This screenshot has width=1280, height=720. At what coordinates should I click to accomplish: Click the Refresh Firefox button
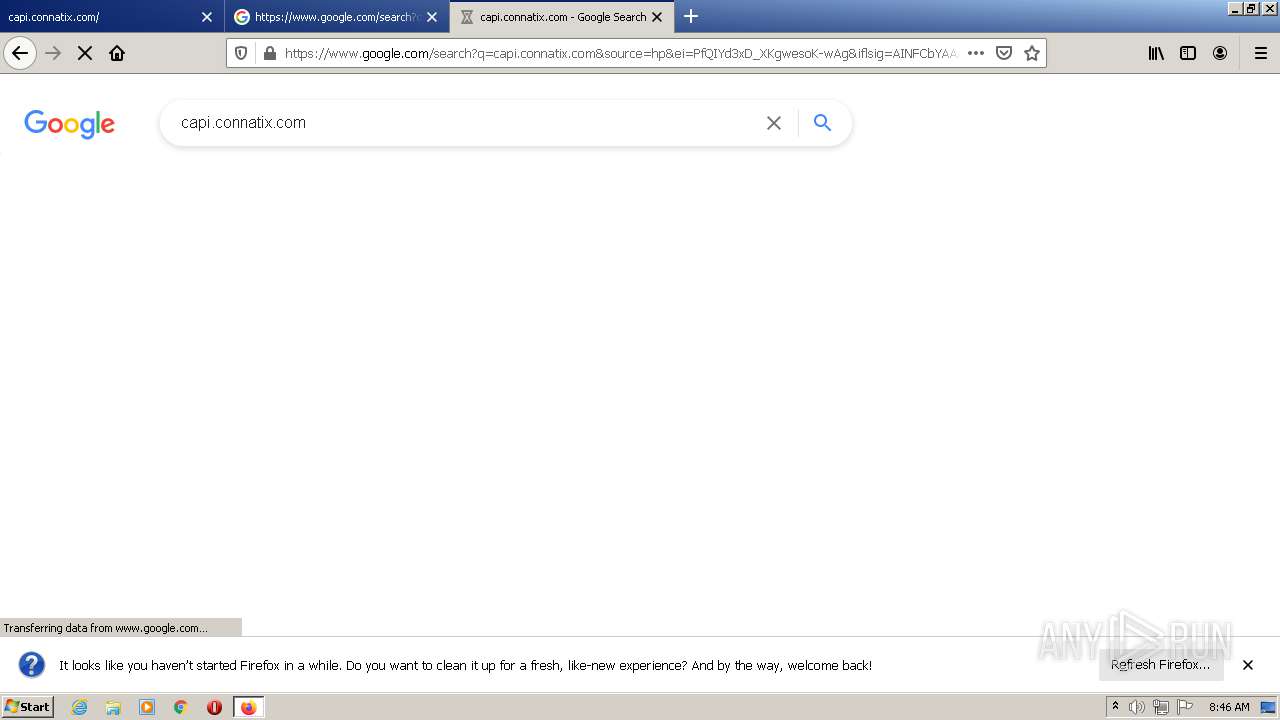pos(1161,664)
